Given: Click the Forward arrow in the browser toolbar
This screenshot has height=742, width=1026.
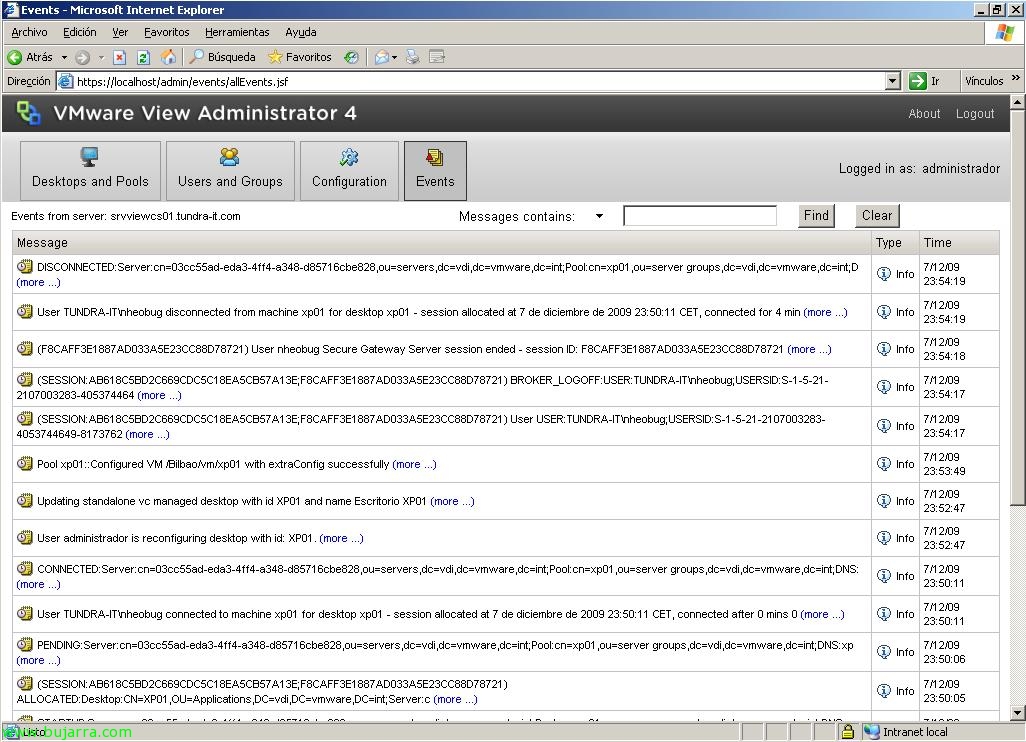Looking at the screenshot, I should point(82,58).
